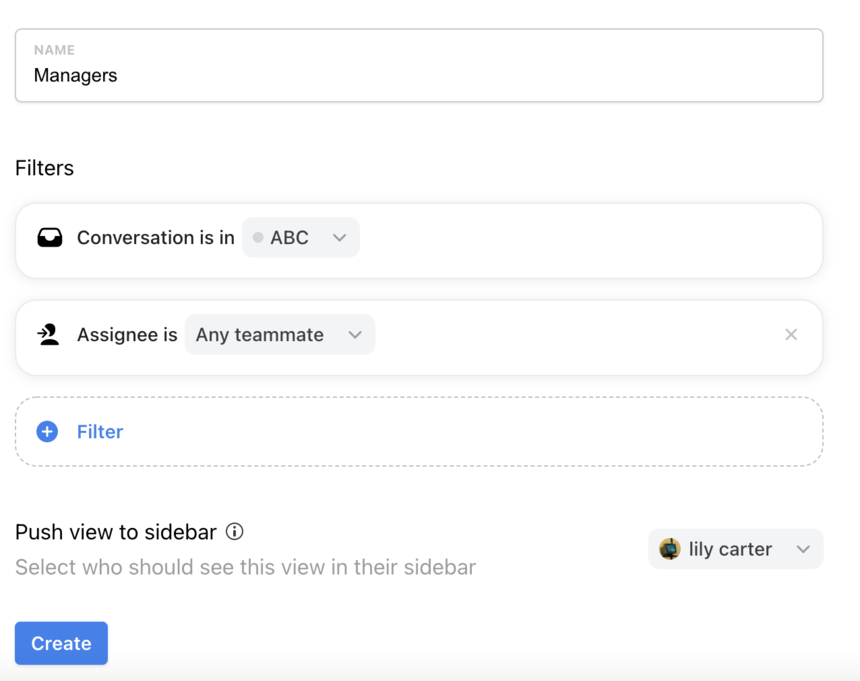Click the chevron beside Any teammate
860x681 pixels.
[x=355, y=335]
